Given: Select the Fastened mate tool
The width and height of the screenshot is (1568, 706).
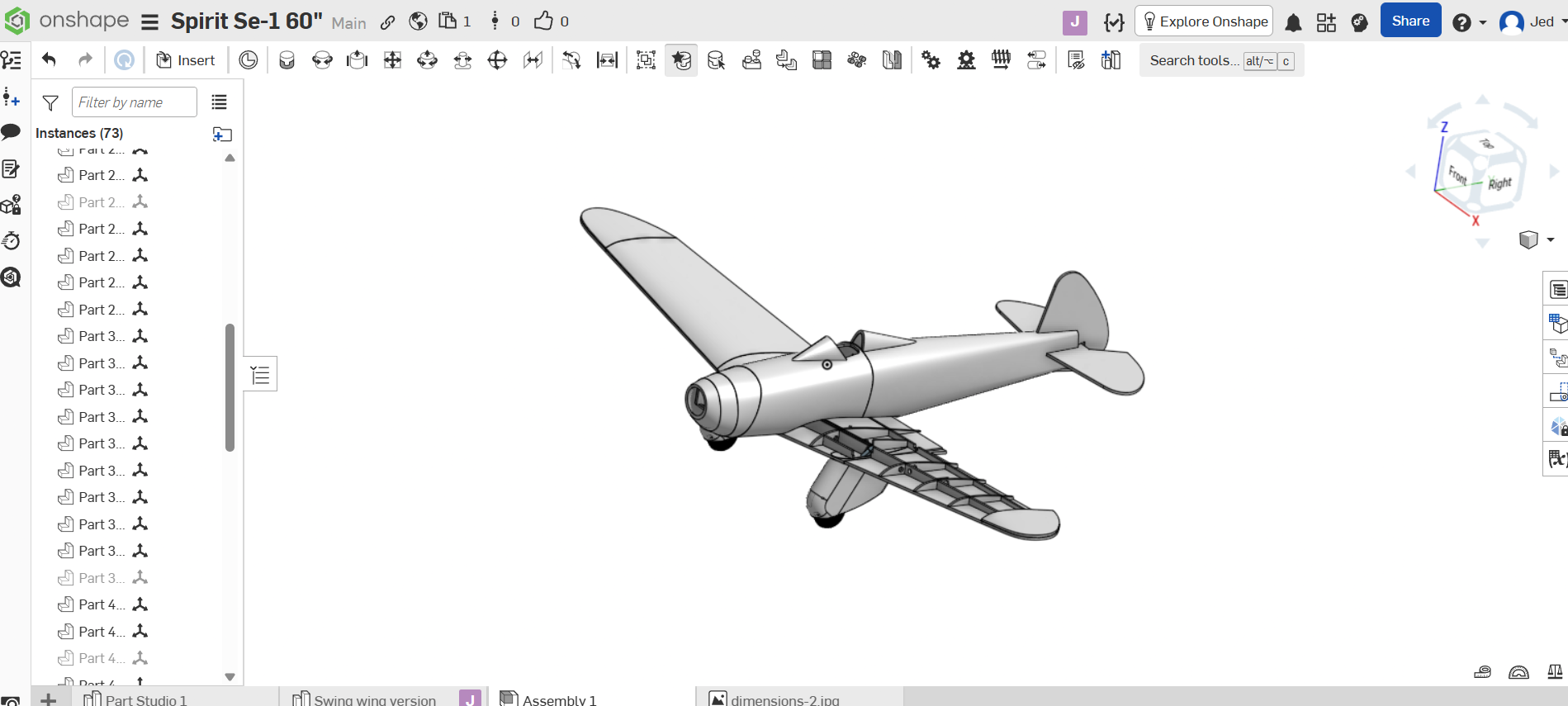Looking at the screenshot, I should coord(287,60).
